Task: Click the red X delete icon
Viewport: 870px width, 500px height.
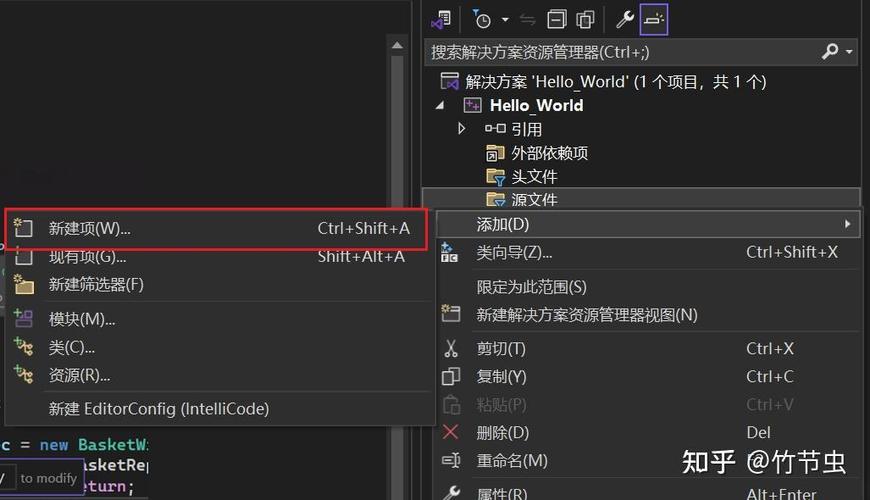Action: 451,432
